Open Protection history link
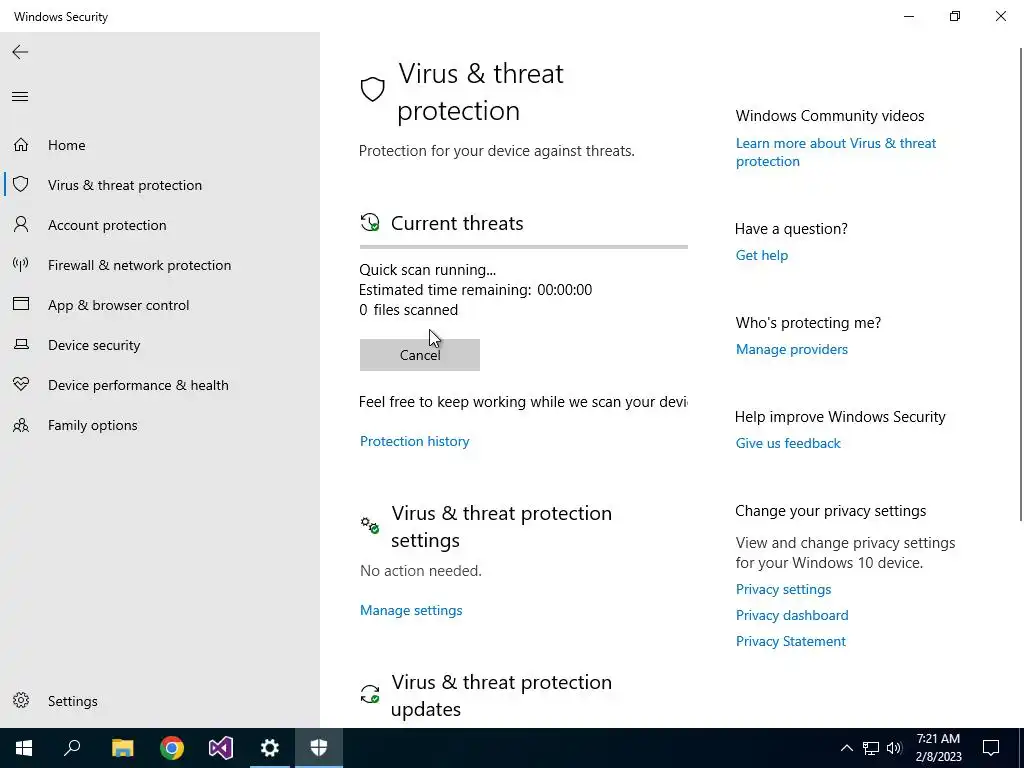 pyautogui.click(x=415, y=441)
